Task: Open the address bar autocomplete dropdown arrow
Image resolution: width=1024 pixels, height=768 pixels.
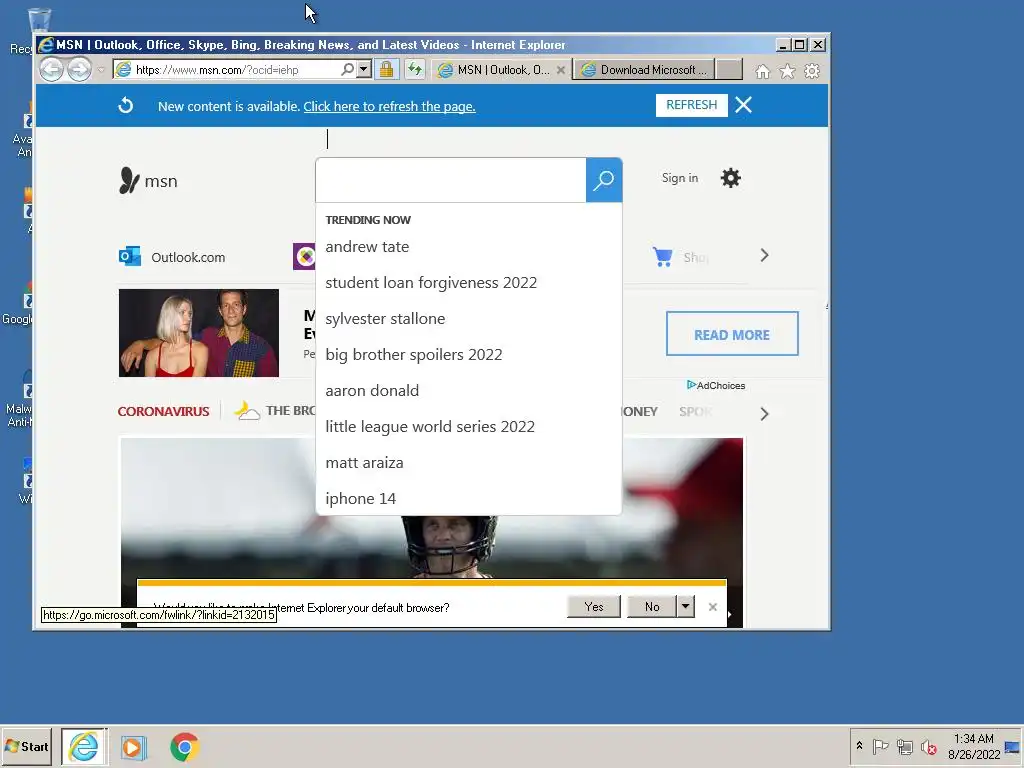Action: coord(364,69)
